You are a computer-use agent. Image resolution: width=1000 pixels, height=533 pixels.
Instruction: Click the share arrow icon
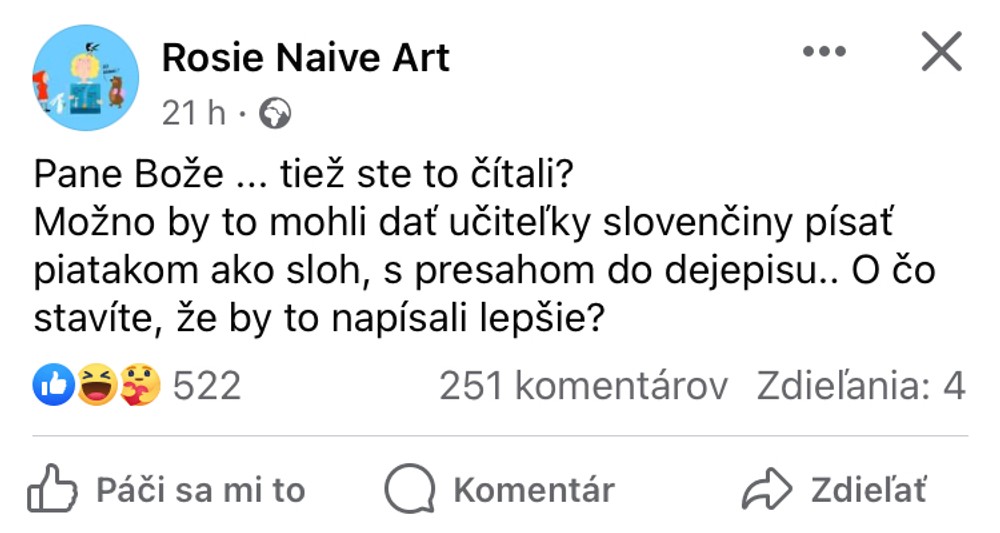[x=765, y=490]
